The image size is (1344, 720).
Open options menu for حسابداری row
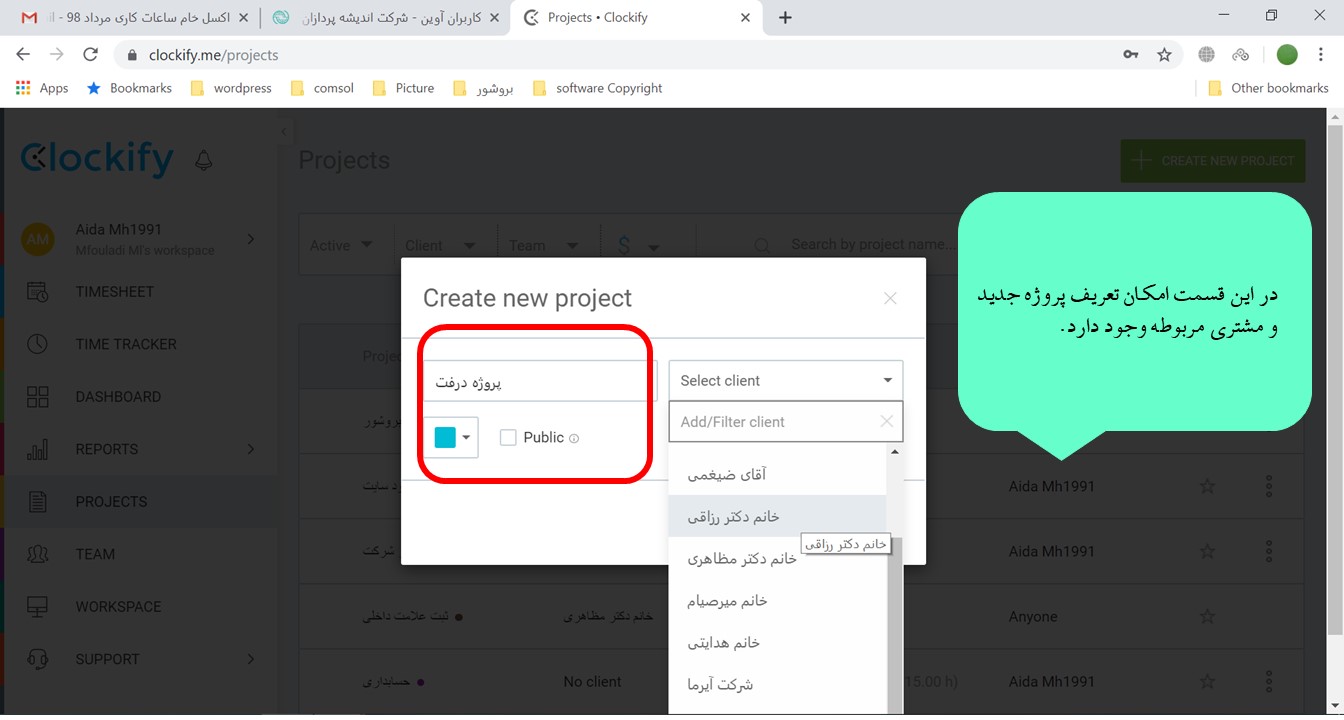[1269, 682]
